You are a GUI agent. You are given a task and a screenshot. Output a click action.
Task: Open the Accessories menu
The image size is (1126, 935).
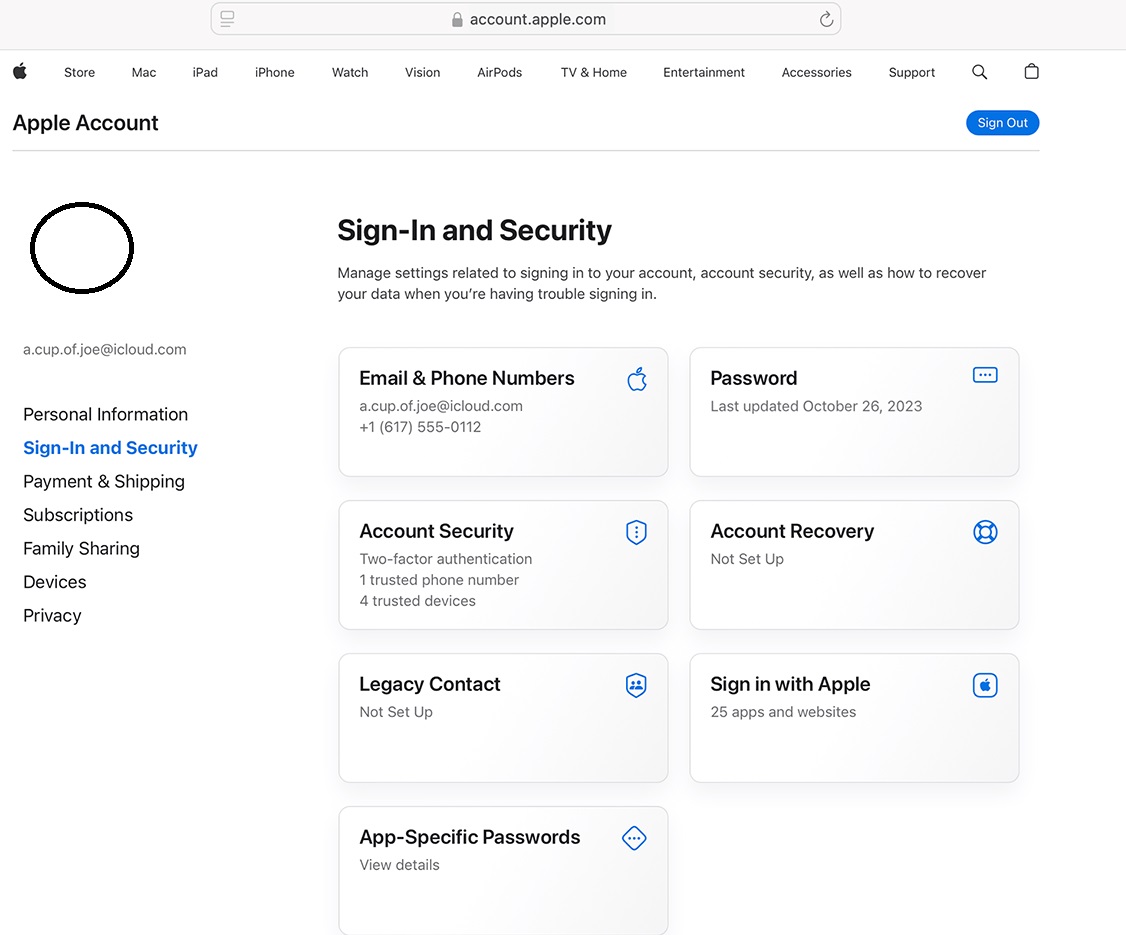pyautogui.click(x=816, y=73)
